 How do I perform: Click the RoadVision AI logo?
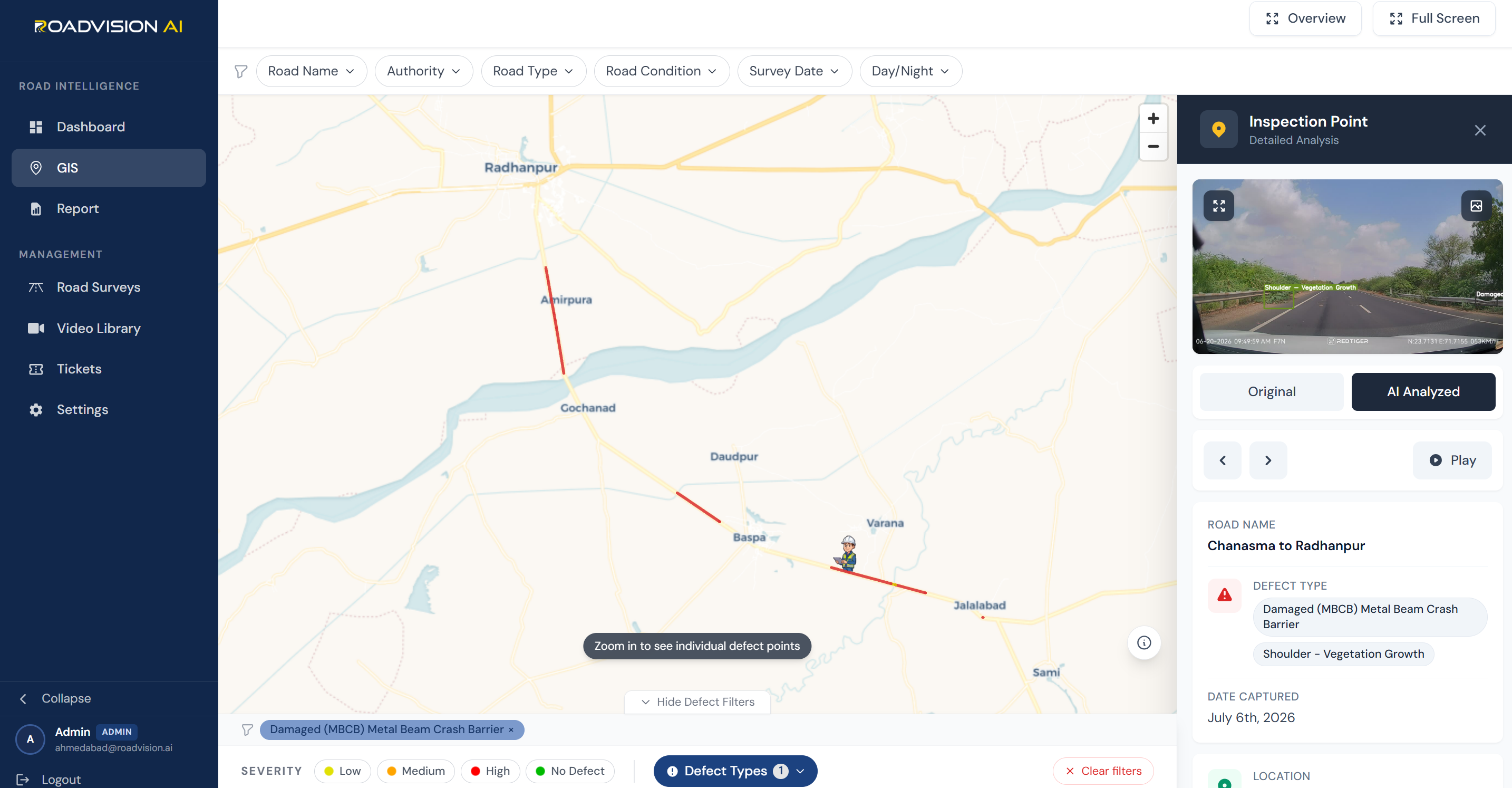click(x=109, y=26)
